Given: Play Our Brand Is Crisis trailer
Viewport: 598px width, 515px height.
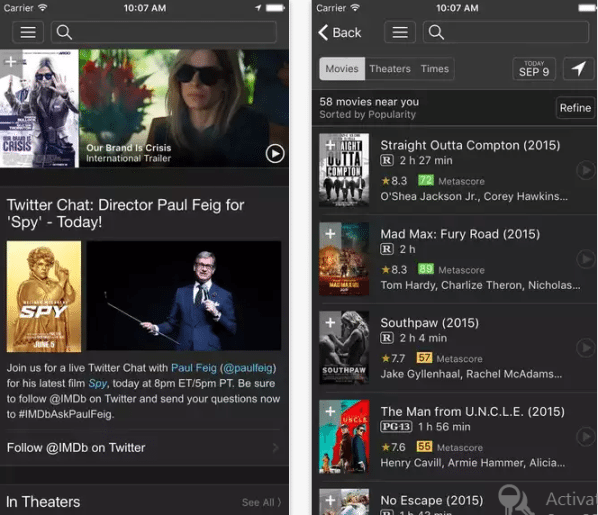Looking at the screenshot, I should (x=275, y=154).
